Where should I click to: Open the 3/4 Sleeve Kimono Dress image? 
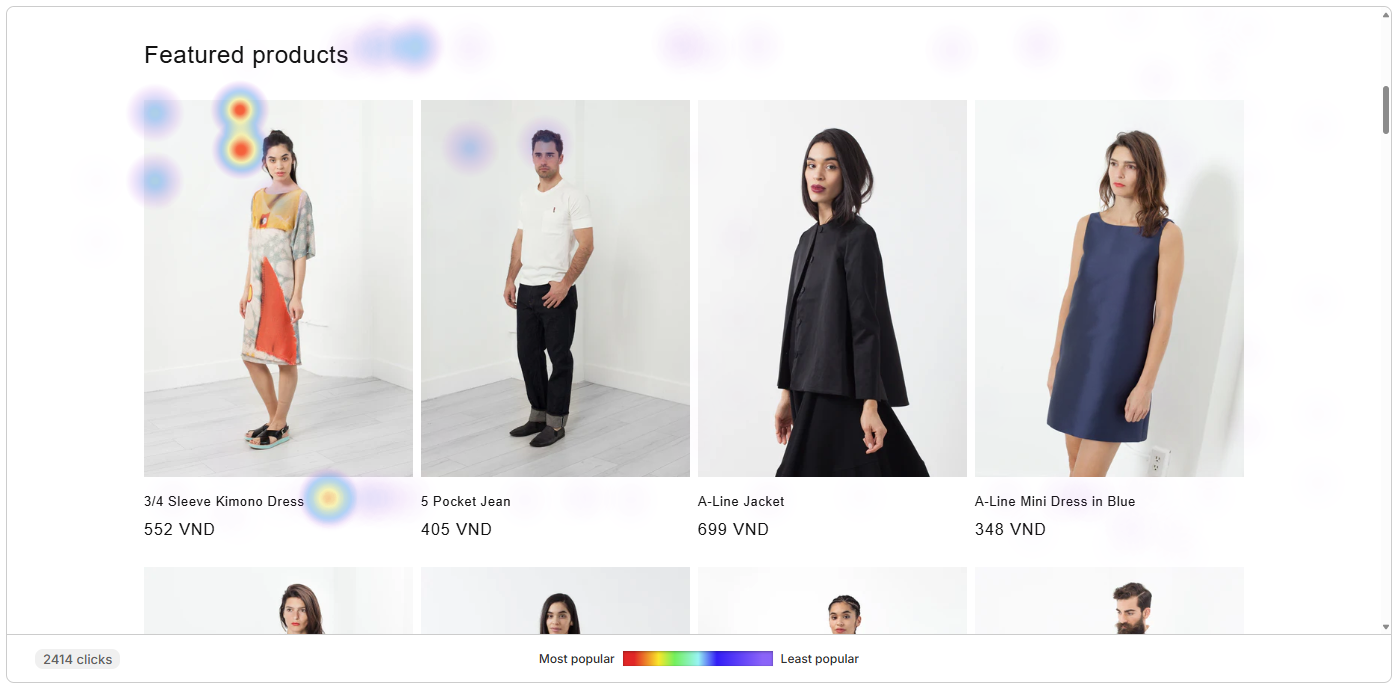pos(278,288)
